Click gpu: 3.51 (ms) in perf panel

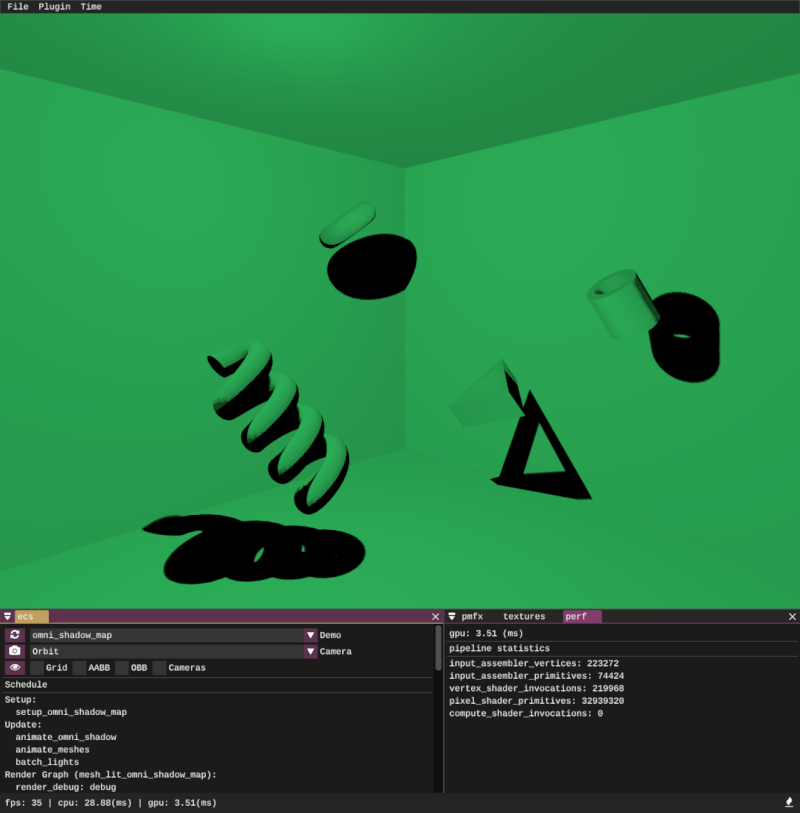486,633
